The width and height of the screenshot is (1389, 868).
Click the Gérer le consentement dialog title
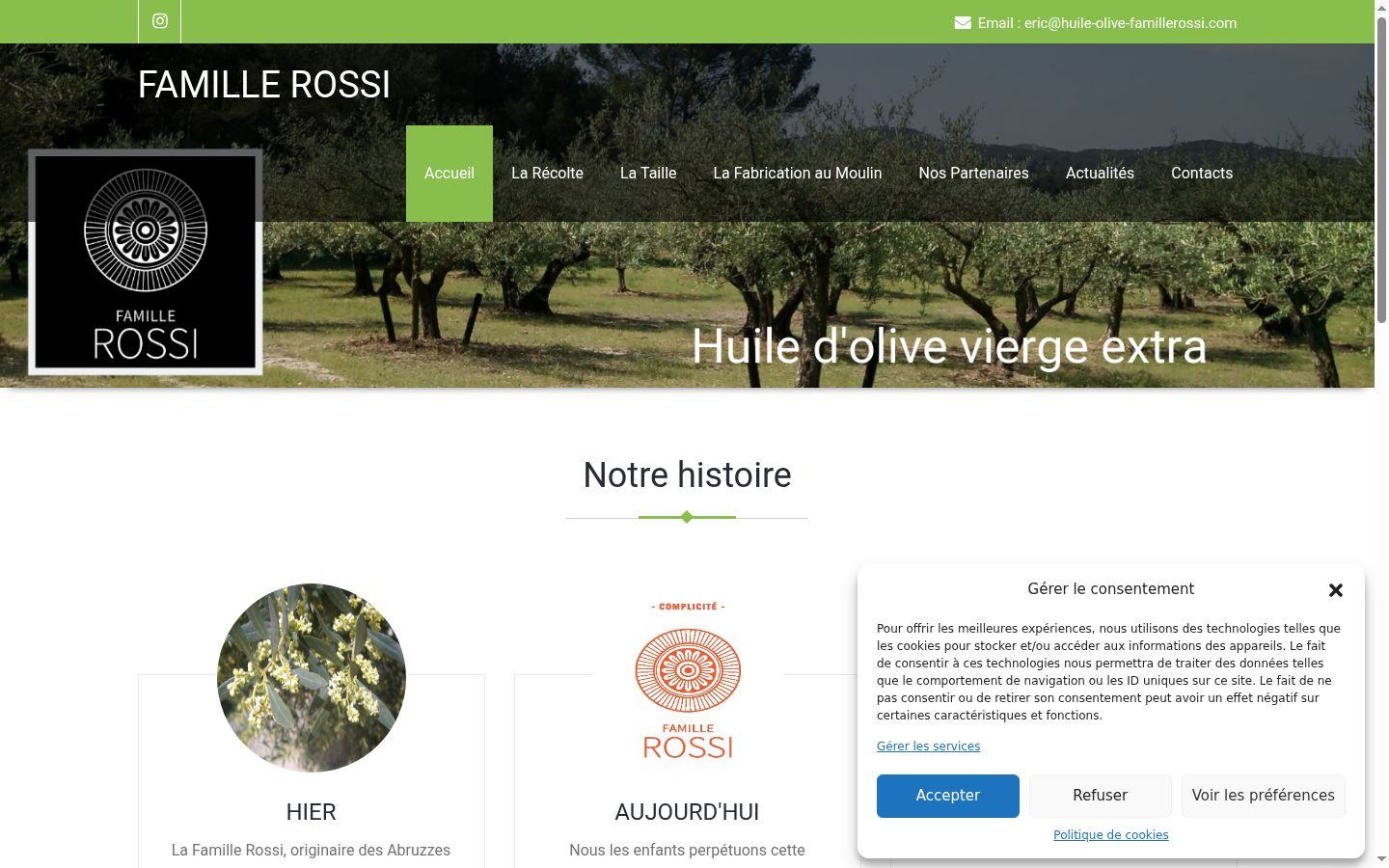1111,589
